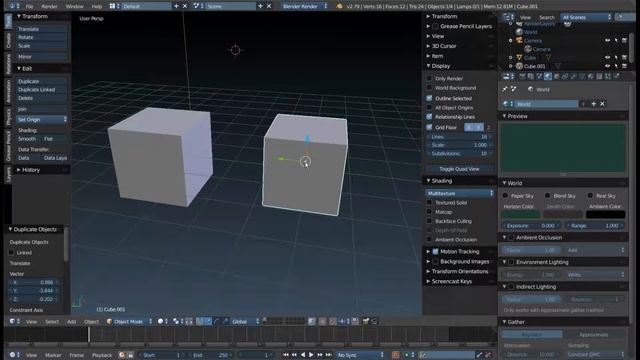Open the pivot point selector in the 3D header
This screenshot has height=360, width=640.
click(x=178, y=322)
